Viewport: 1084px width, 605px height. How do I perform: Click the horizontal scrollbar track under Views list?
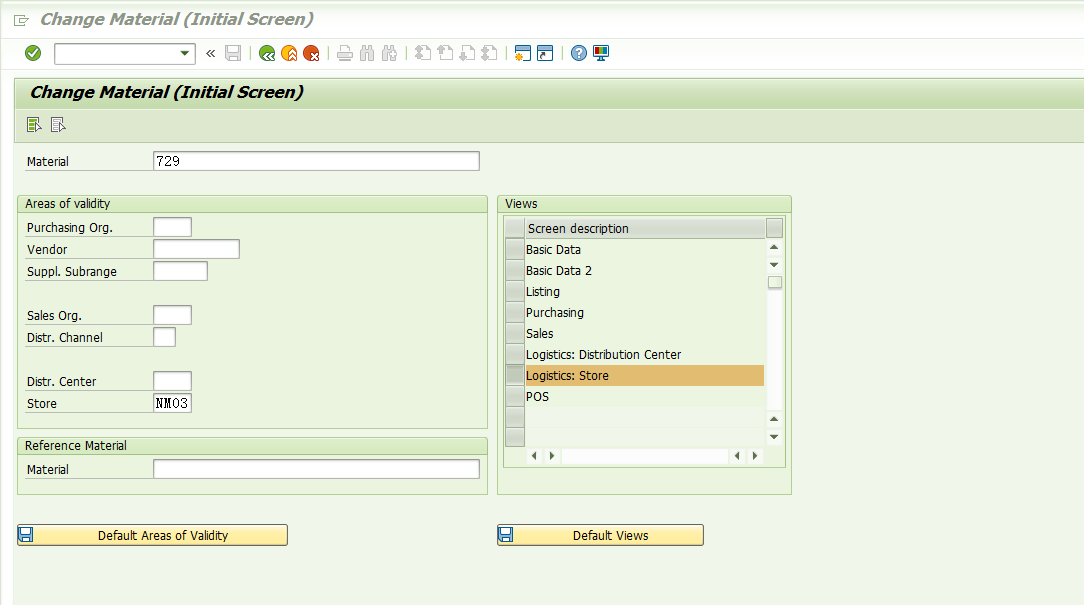(644, 456)
